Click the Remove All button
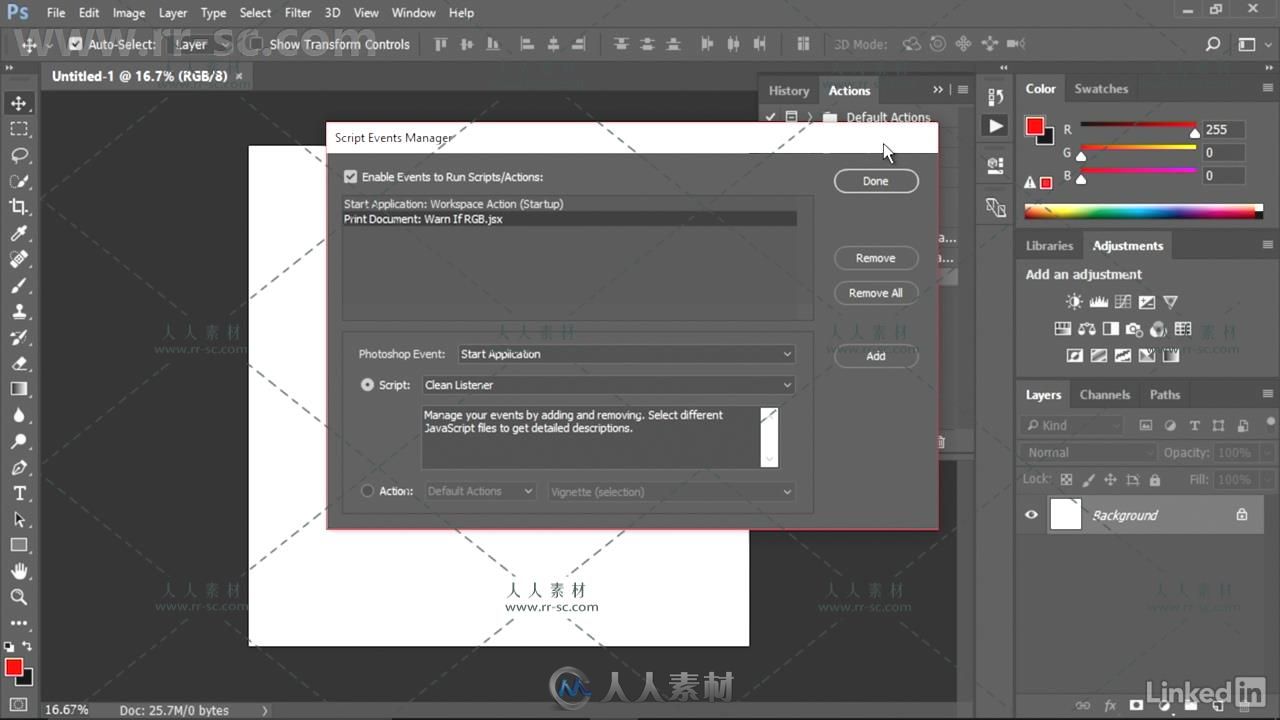 coord(876,293)
